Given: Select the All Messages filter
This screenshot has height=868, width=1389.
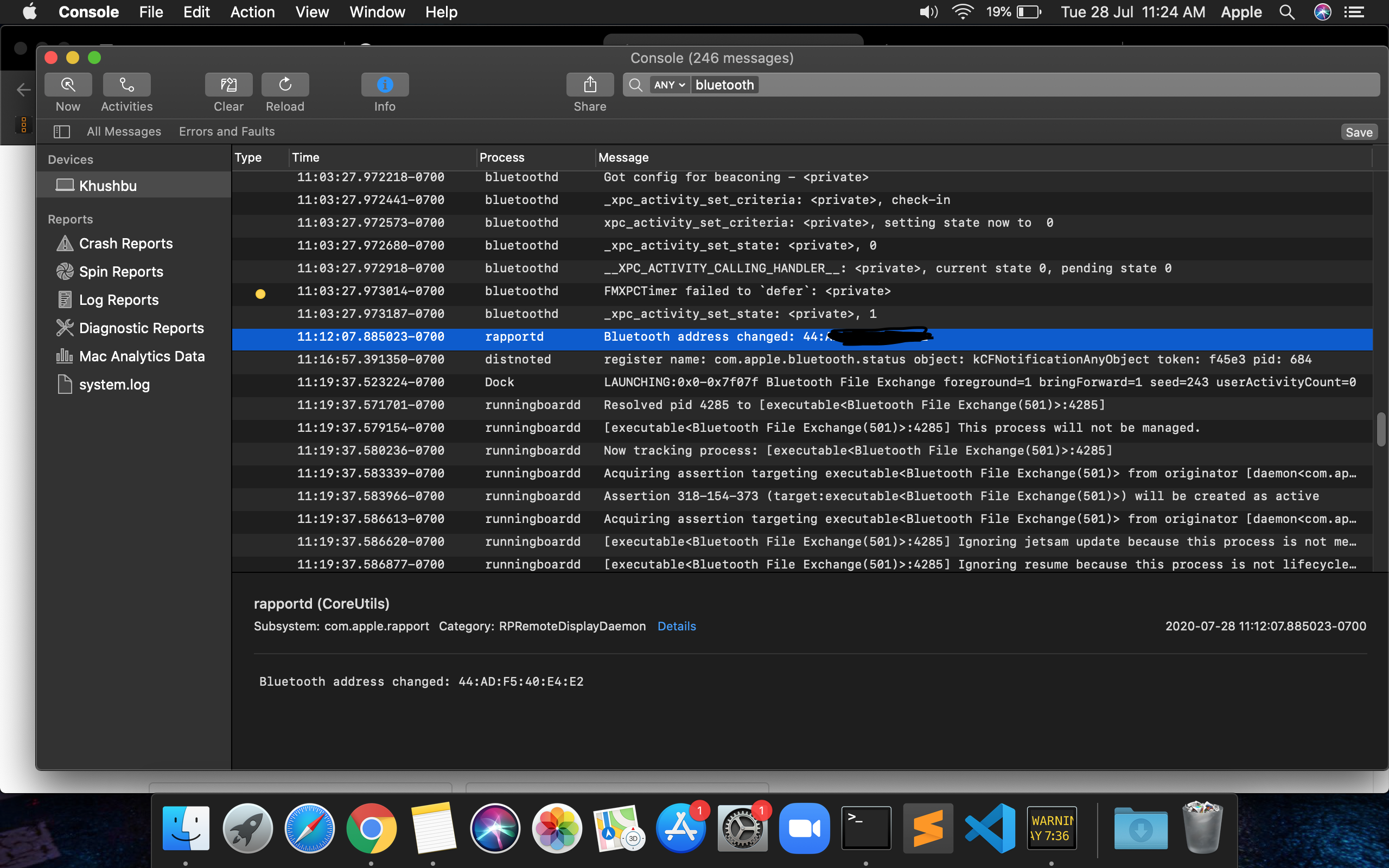Looking at the screenshot, I should pos(124,131).
